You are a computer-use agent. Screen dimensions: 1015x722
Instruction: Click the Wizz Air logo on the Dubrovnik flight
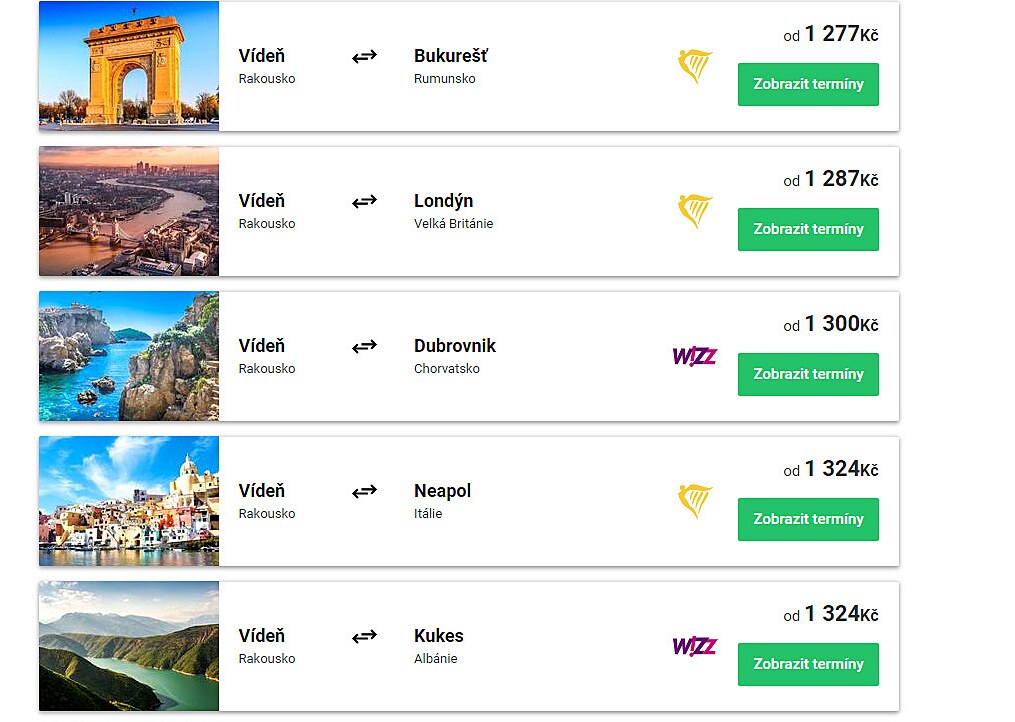695,357
